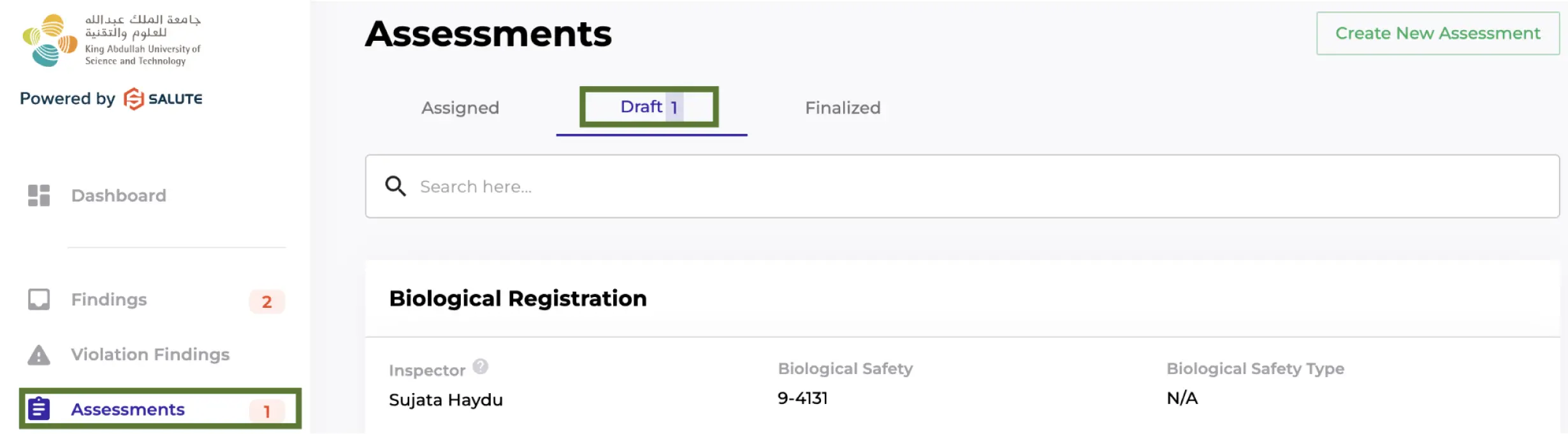Click the Violation Findings warning triangle icon
Image resolution: width=1568 pixels, height=434 pixels.
point(39,355)
